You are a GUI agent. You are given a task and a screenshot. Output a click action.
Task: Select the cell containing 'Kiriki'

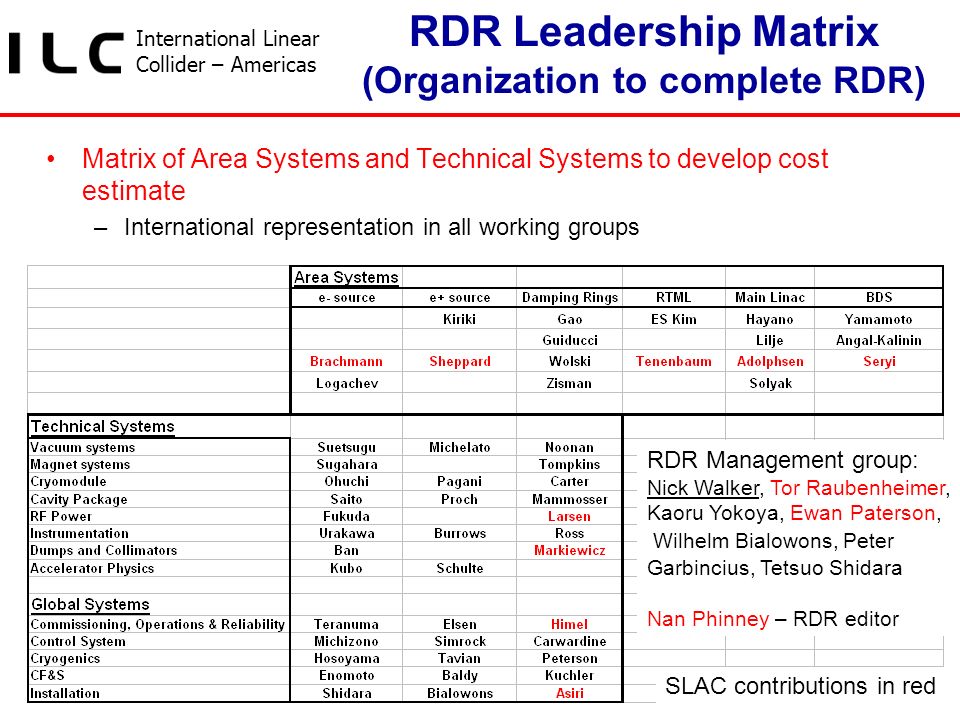(460, 319)
